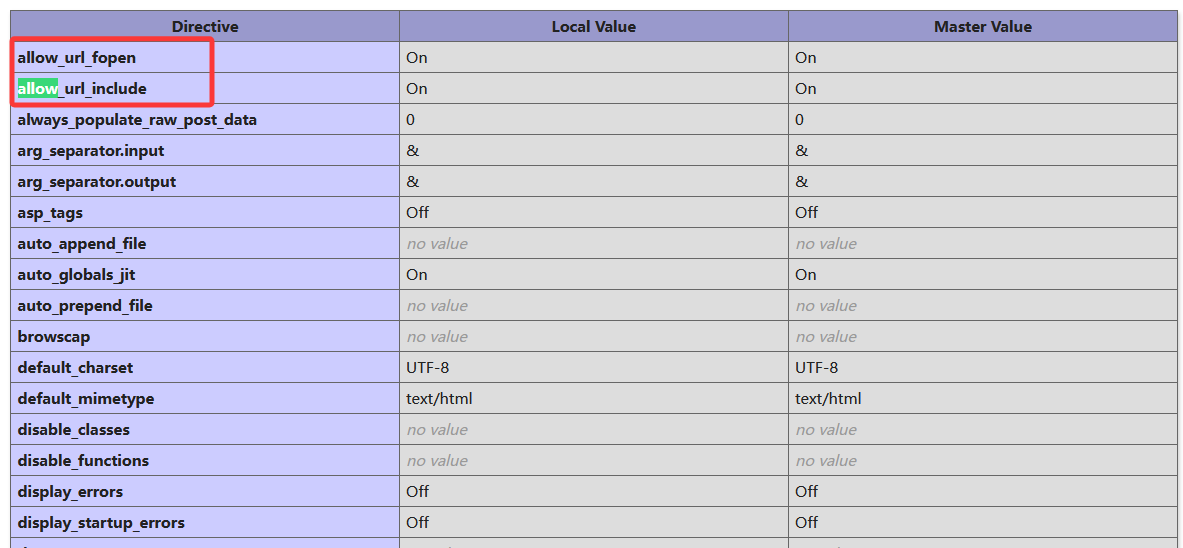This screenshot has width=1183, height=548.
Task: Click the auto_prepend_file directive label
Action: pos(85,306)
